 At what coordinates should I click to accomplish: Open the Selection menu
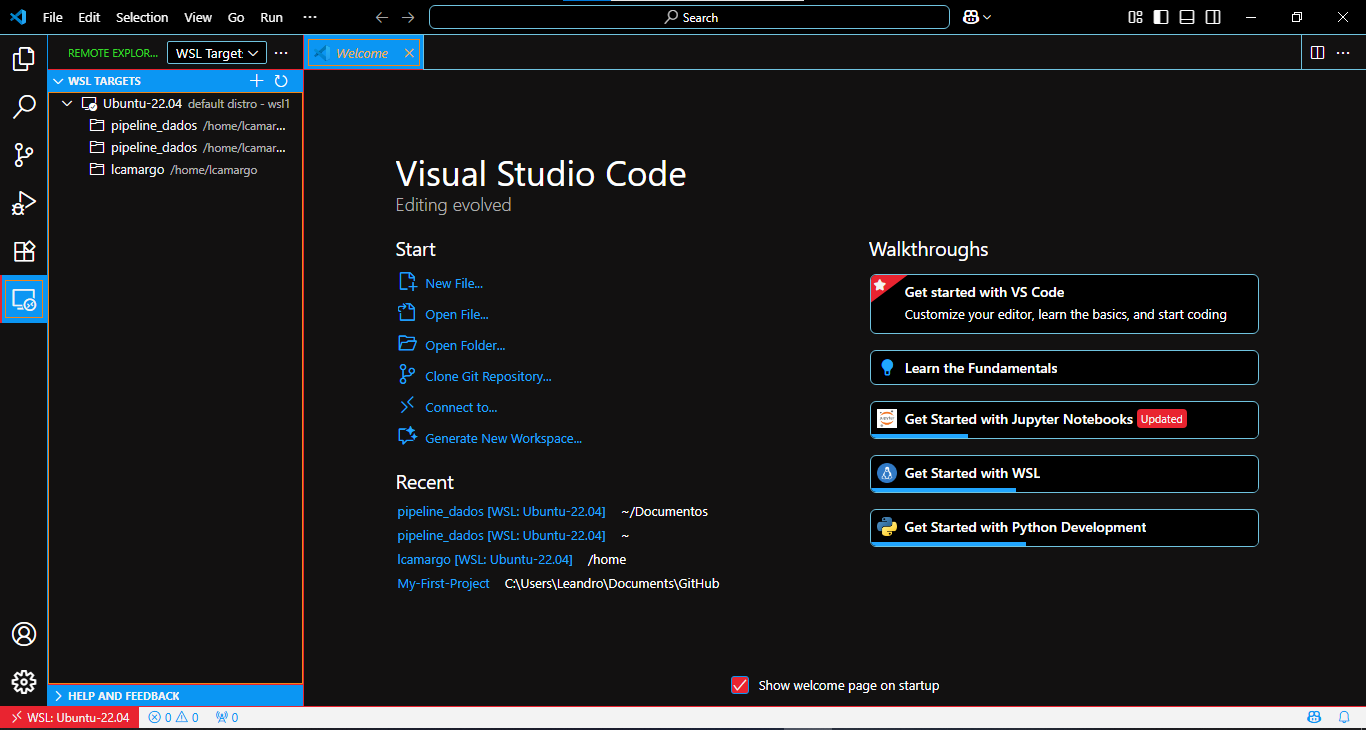point(142,17)
